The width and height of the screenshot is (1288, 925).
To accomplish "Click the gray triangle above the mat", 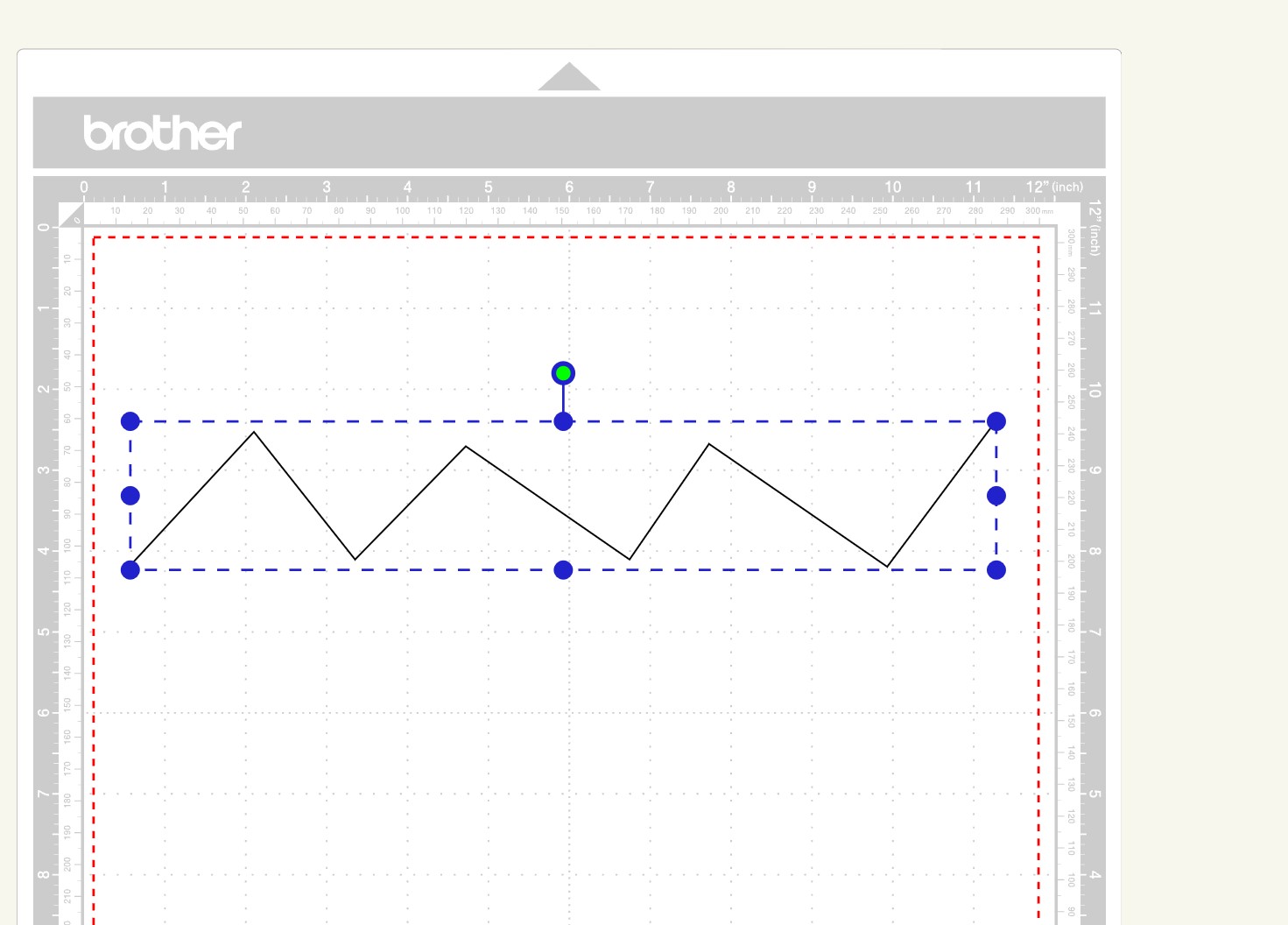I will [569, 77].
